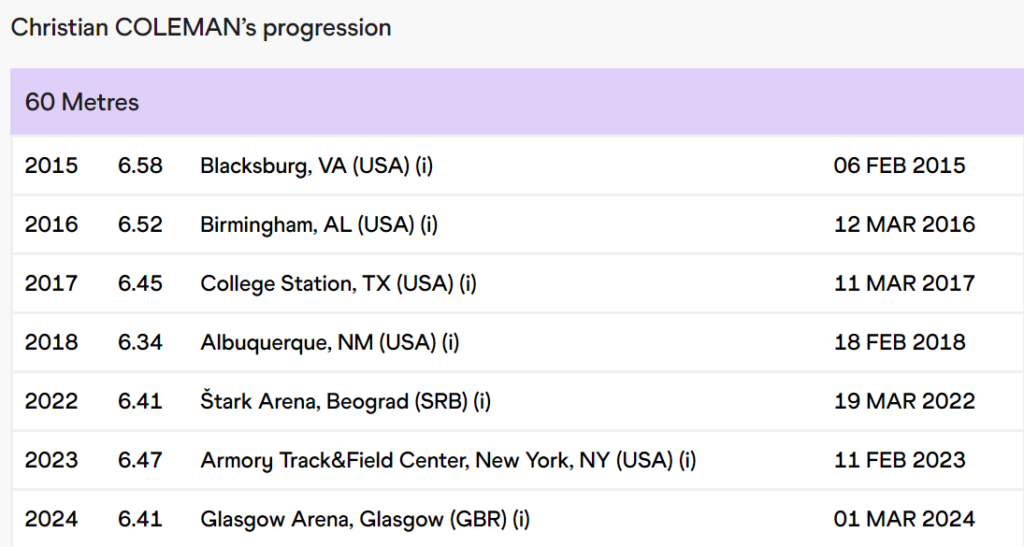Select the 2015 season row year
This screenshot has width=1024, height=547.
(x=51, y=166)
